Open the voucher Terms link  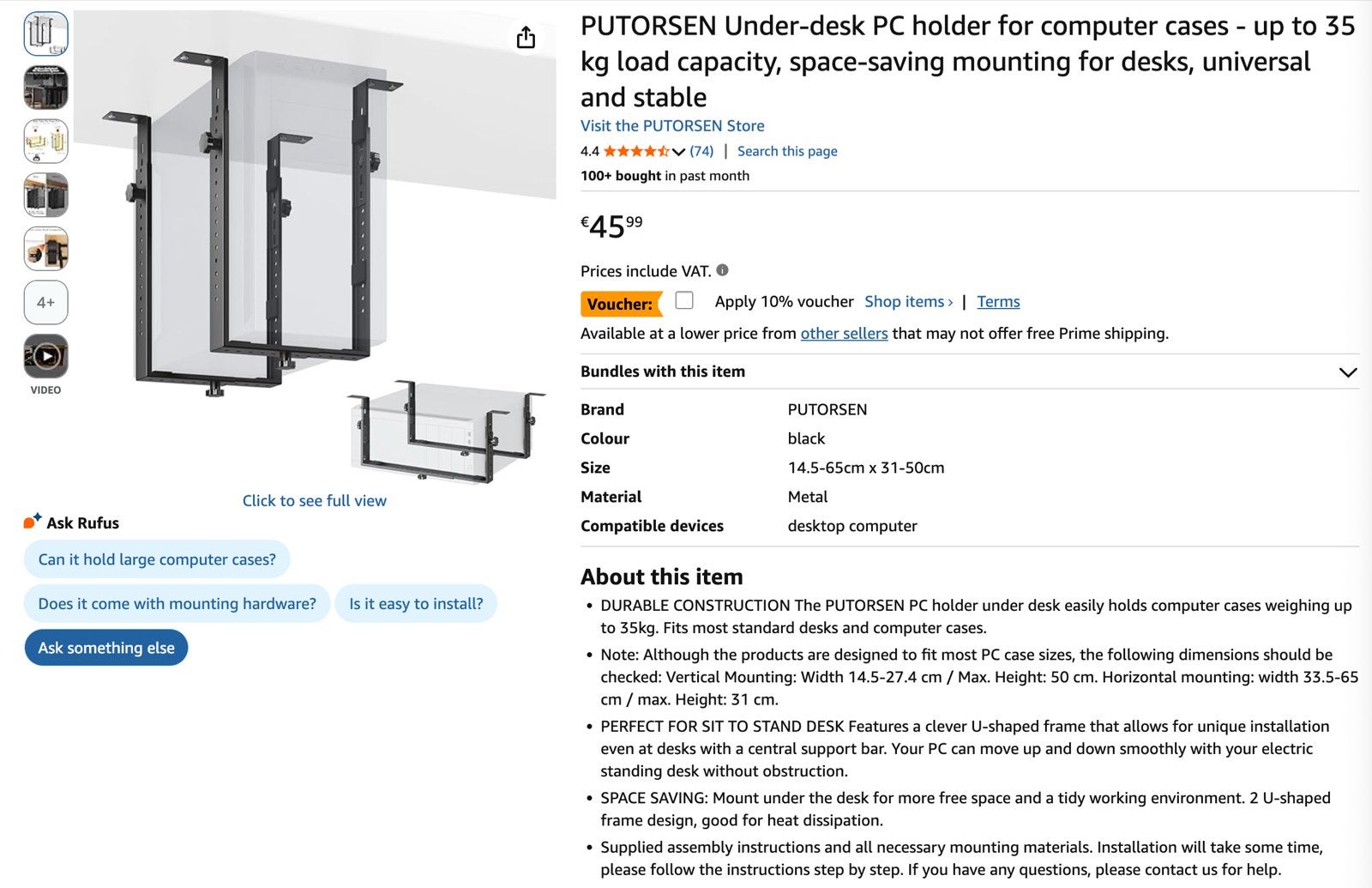click(x=998, y=301)
